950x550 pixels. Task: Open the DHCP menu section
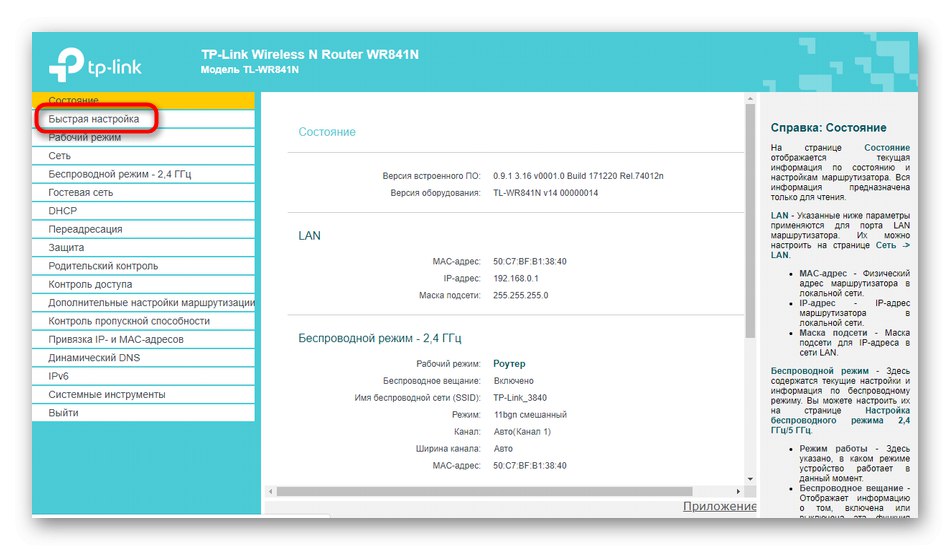tap(144, 211)
